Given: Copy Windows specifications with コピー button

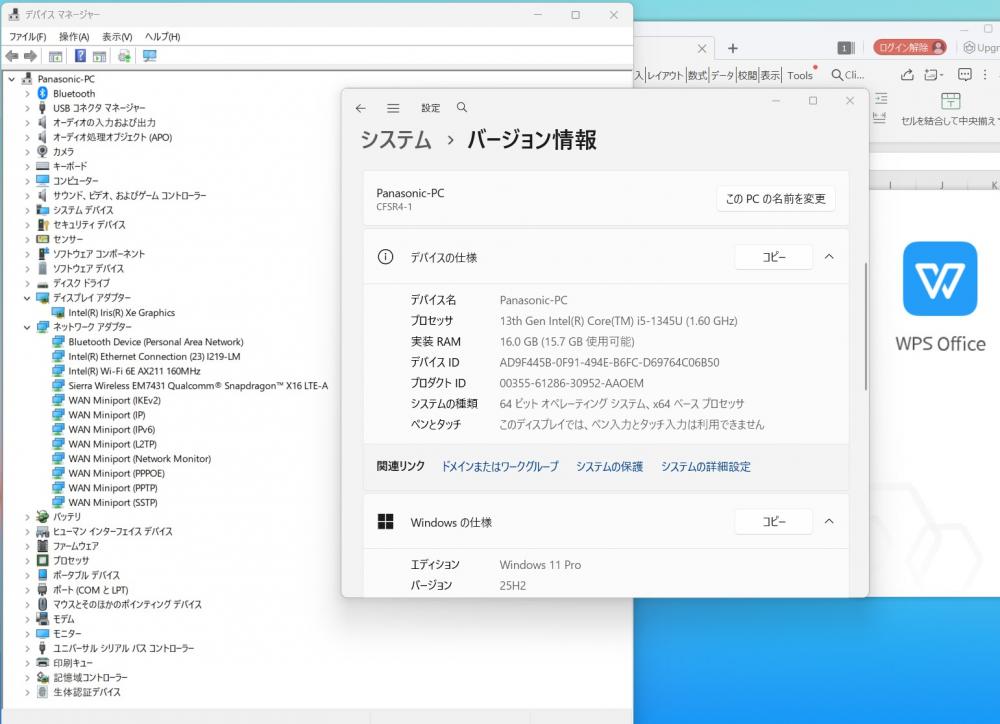Looking at the screenshot, I should (774, 521).
